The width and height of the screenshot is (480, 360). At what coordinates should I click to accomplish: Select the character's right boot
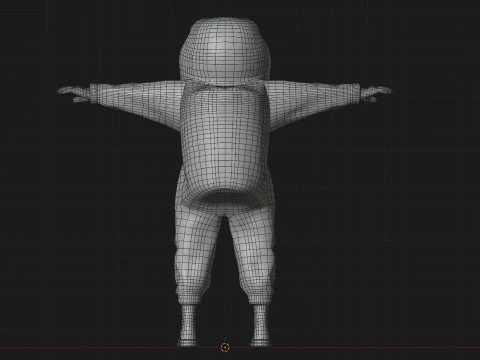pos(261,325)
